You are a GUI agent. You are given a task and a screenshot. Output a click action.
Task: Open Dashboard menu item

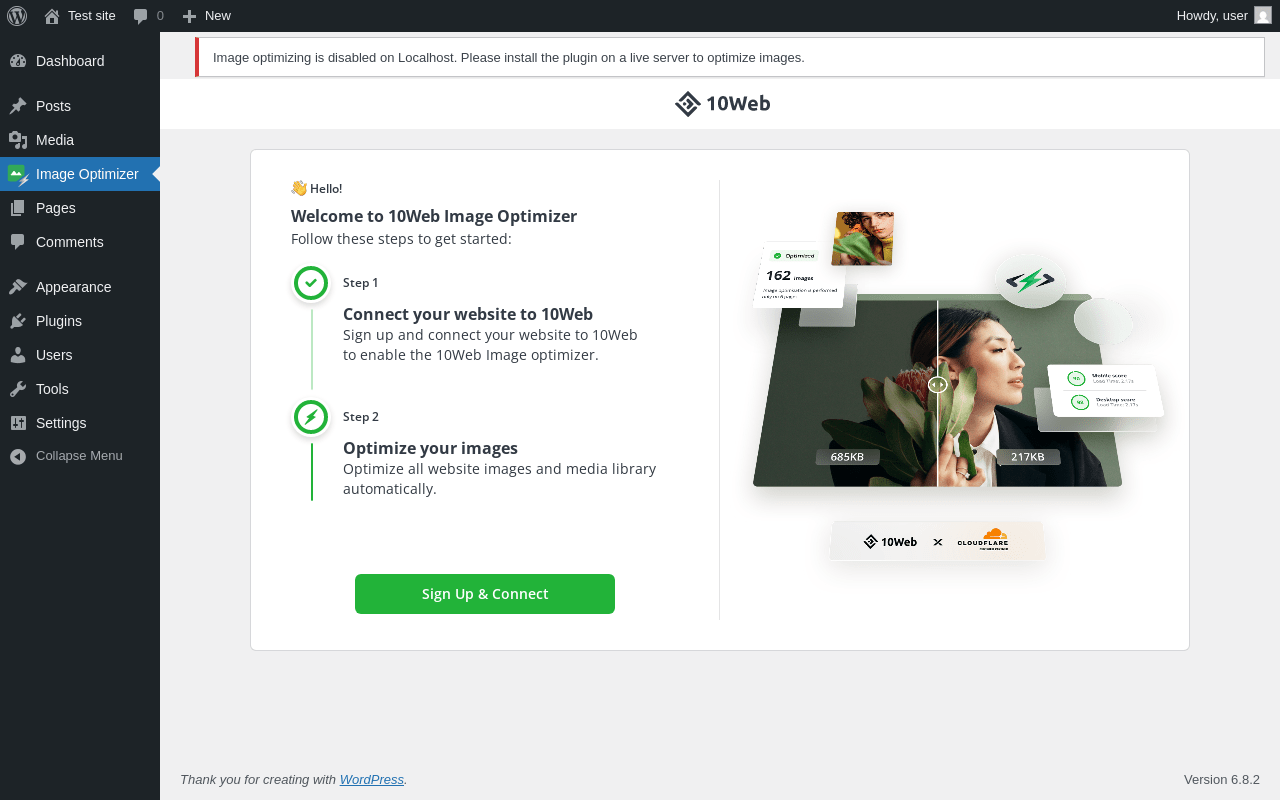(x=80, y=61)
